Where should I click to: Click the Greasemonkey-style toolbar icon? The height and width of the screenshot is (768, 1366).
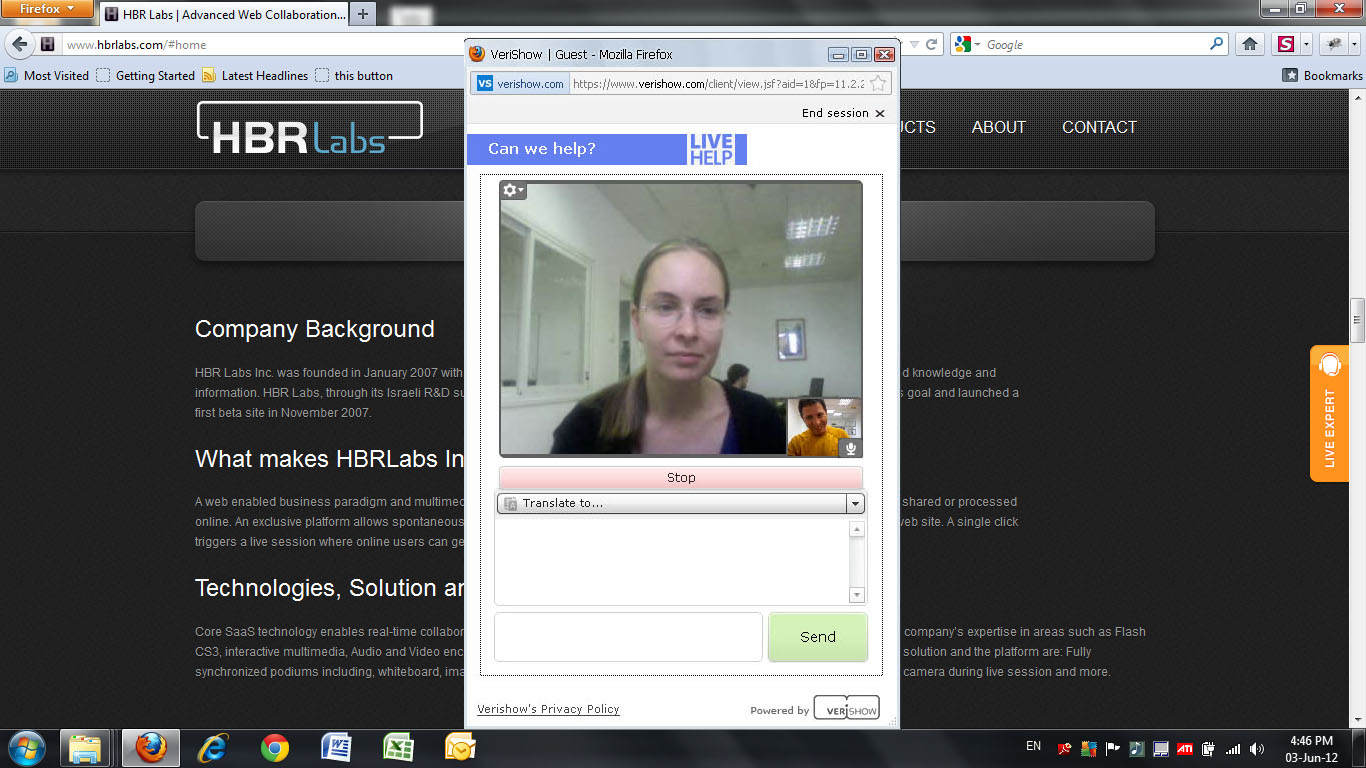(1333, 44)
